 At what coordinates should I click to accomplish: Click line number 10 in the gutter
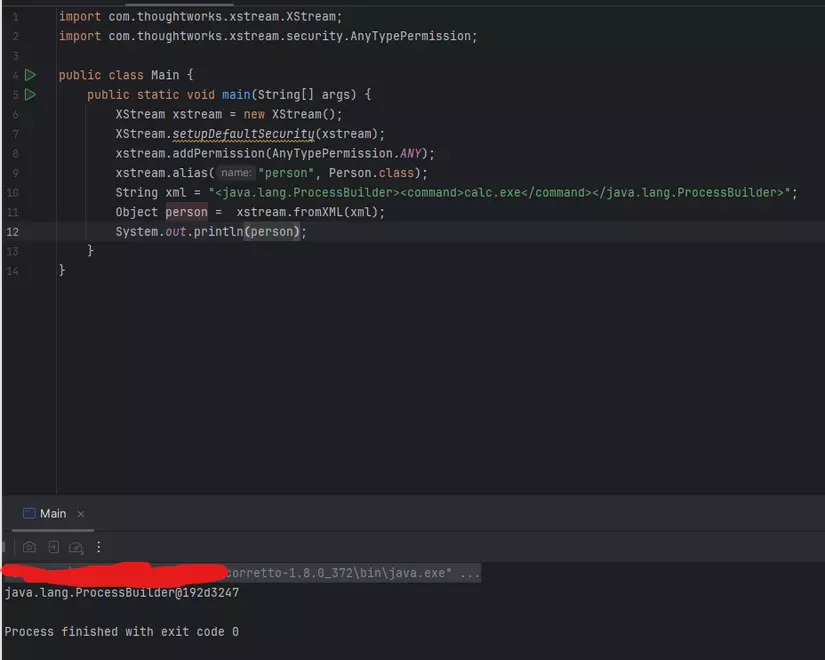pos(13,193)
